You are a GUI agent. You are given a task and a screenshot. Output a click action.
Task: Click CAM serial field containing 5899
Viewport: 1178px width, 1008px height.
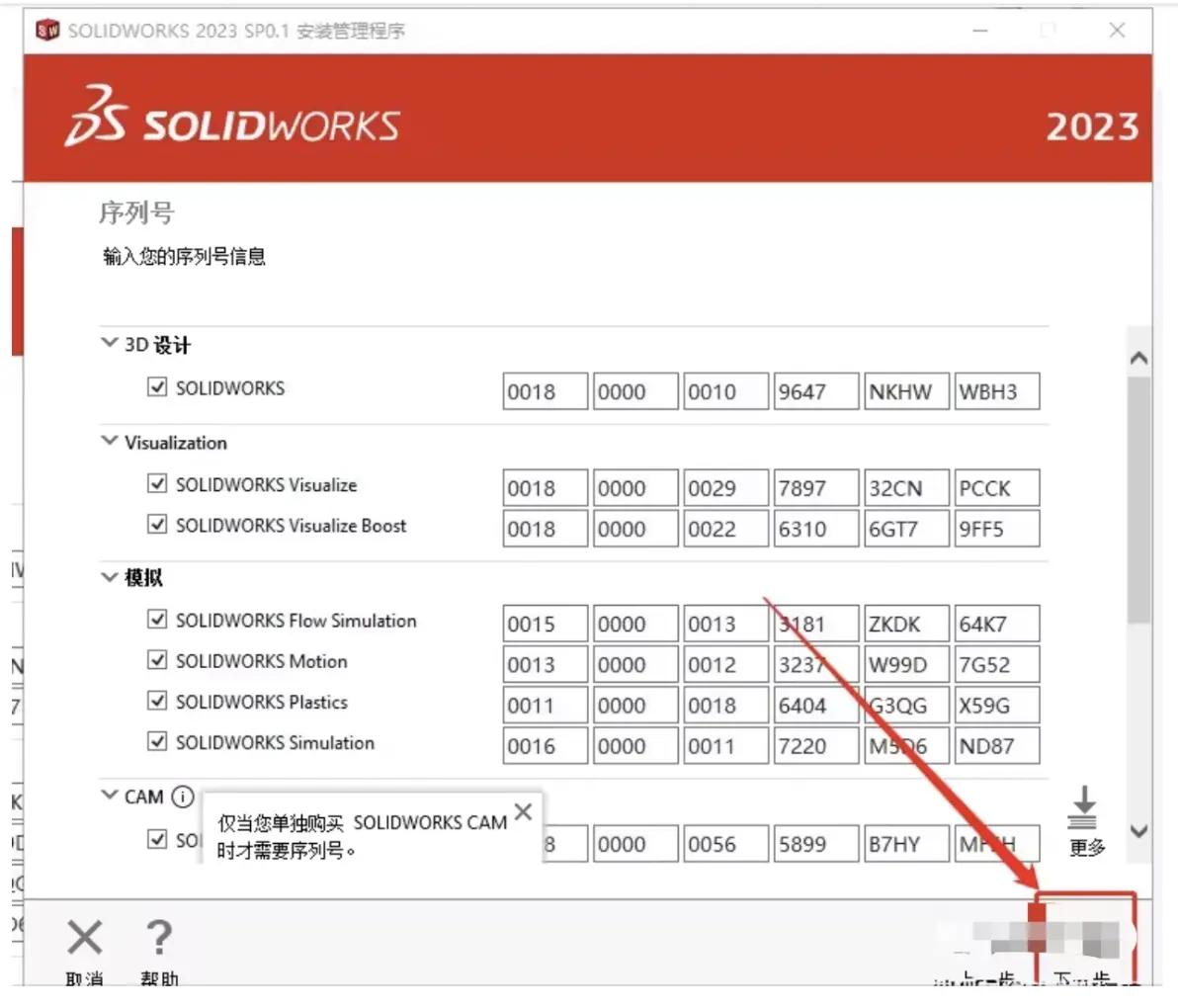click(816, 844)
